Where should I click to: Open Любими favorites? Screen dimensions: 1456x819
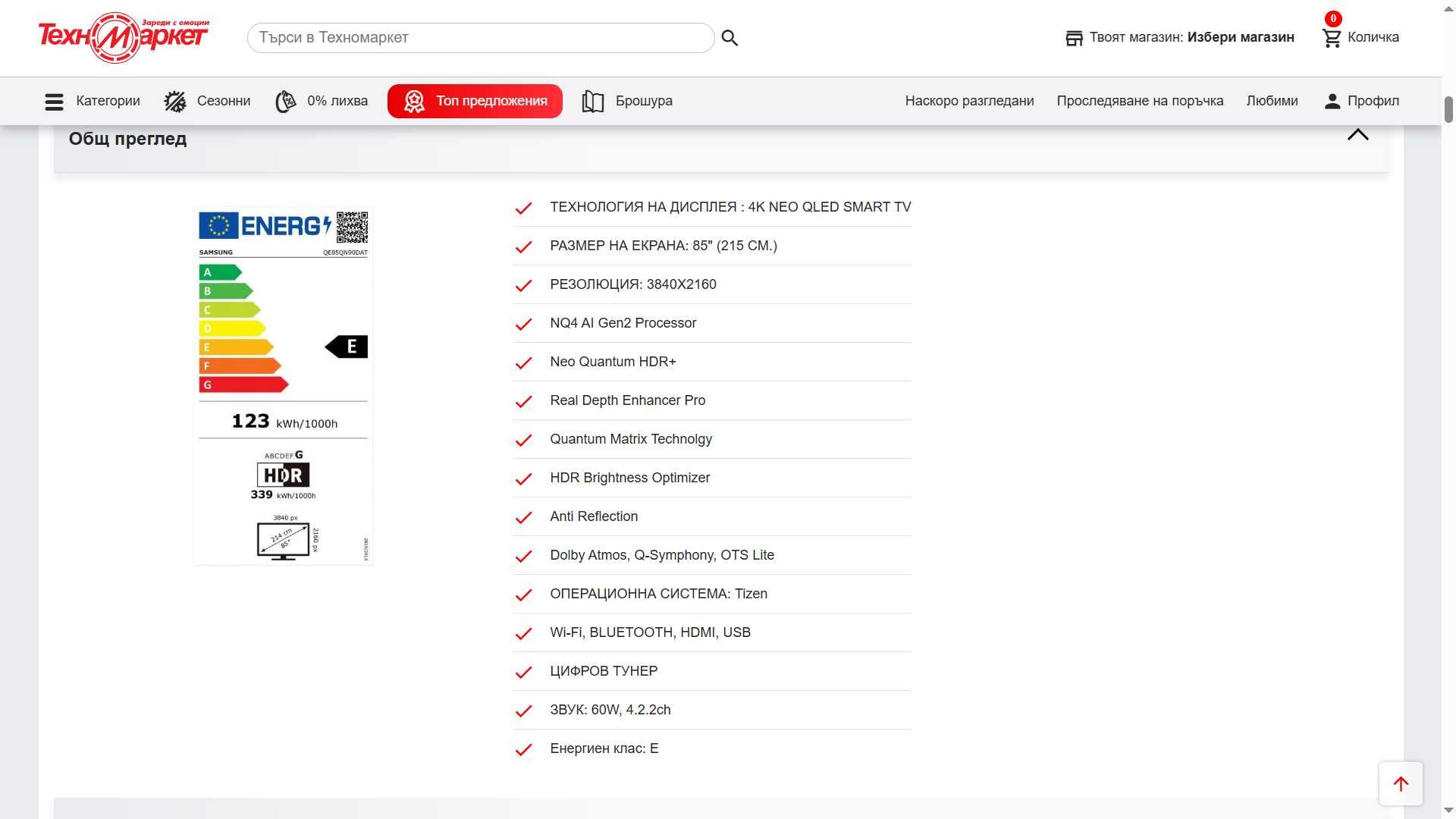click(1272, 101)
